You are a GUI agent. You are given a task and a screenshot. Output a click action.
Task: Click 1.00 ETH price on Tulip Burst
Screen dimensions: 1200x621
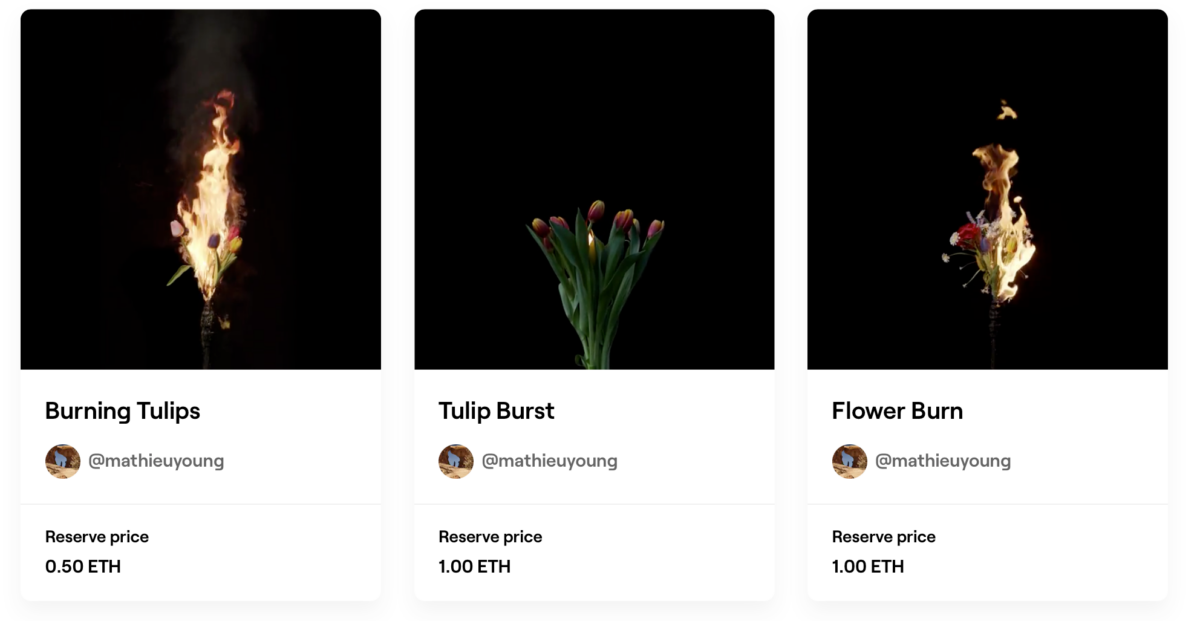click(x=474, y=566)
